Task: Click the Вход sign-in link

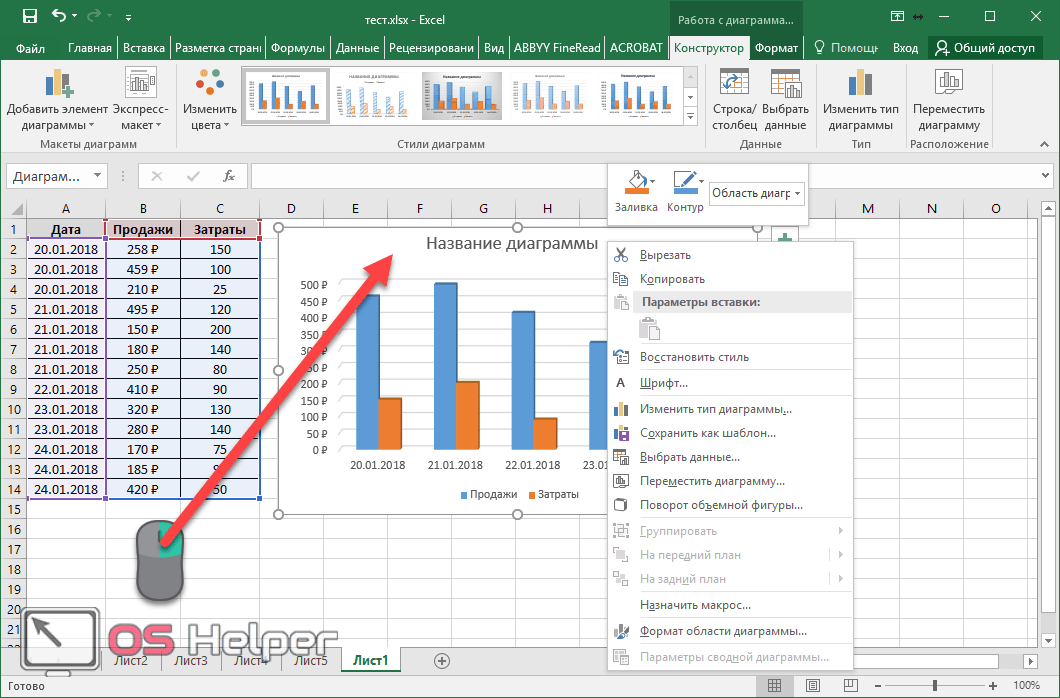Action: tap(905, 47)
